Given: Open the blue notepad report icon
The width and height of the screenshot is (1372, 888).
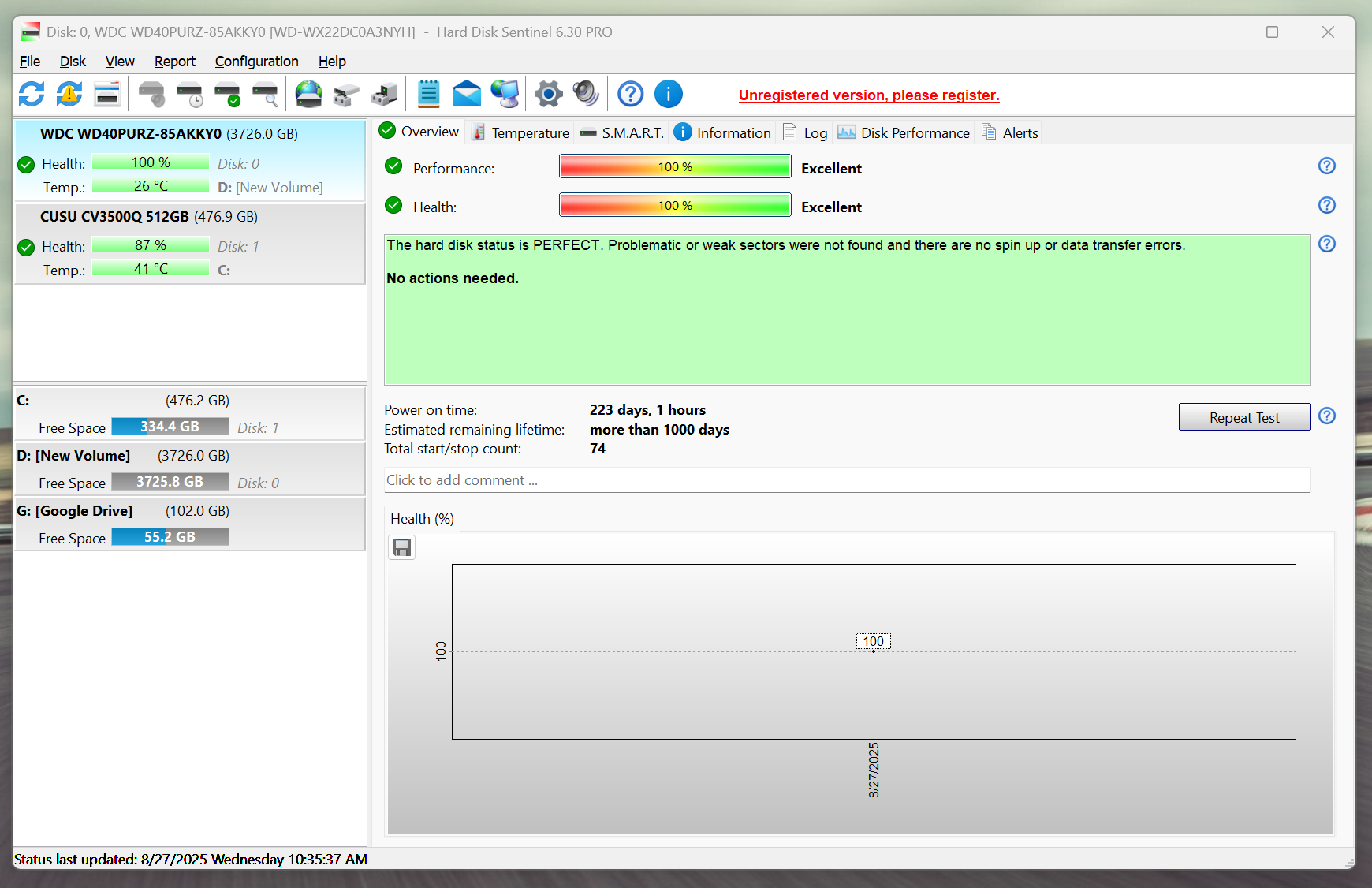Looking at the screenshot, I should point(428,95).
